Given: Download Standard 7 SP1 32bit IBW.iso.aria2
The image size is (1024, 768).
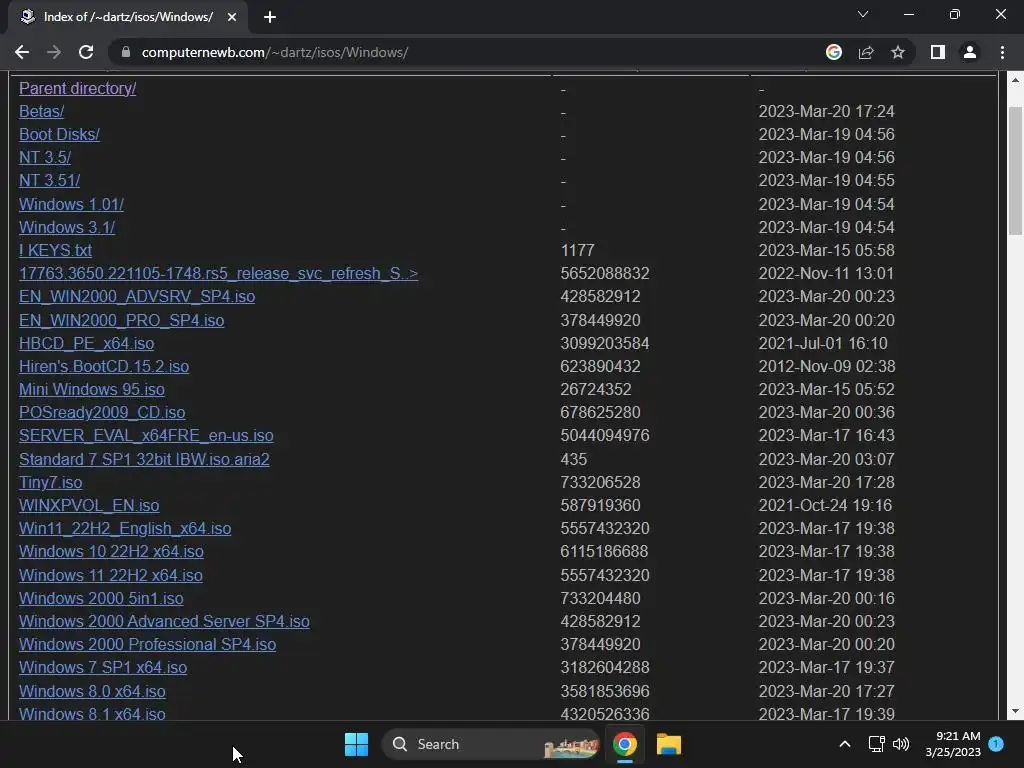Looking at the screenshot, I should [x=144, y=459].
